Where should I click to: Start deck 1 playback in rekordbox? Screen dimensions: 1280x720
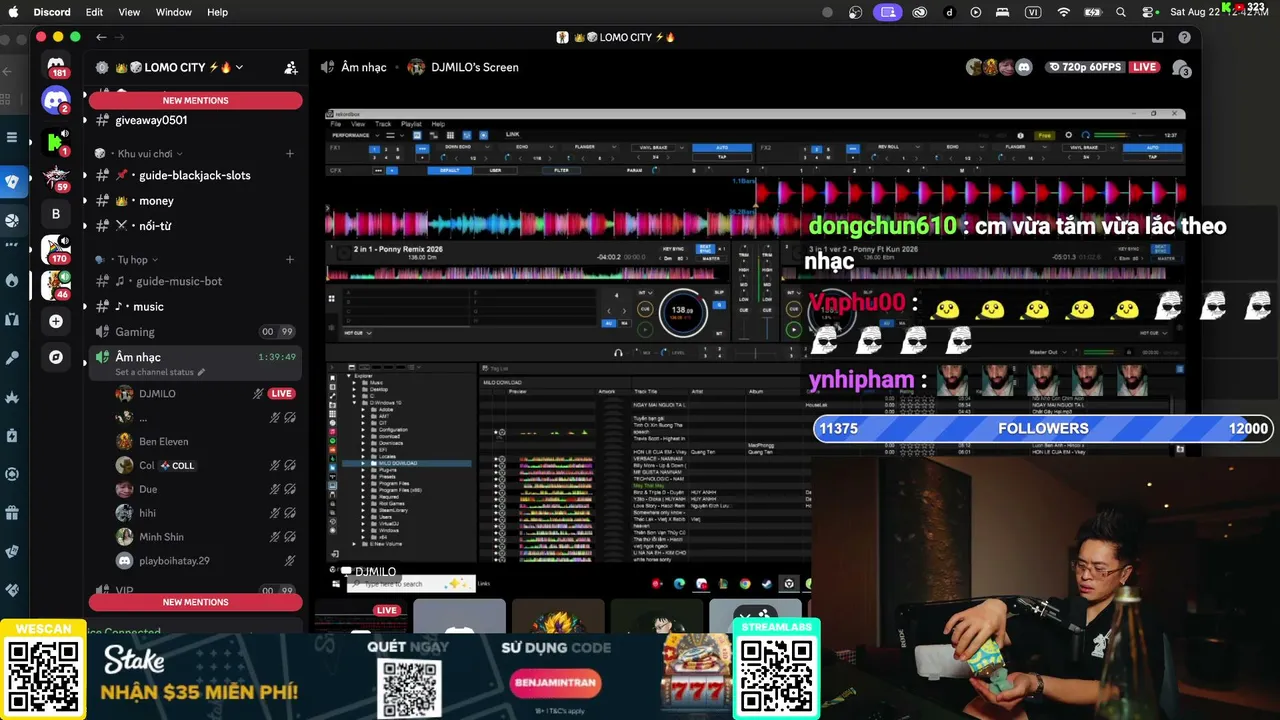pos(645,329)
